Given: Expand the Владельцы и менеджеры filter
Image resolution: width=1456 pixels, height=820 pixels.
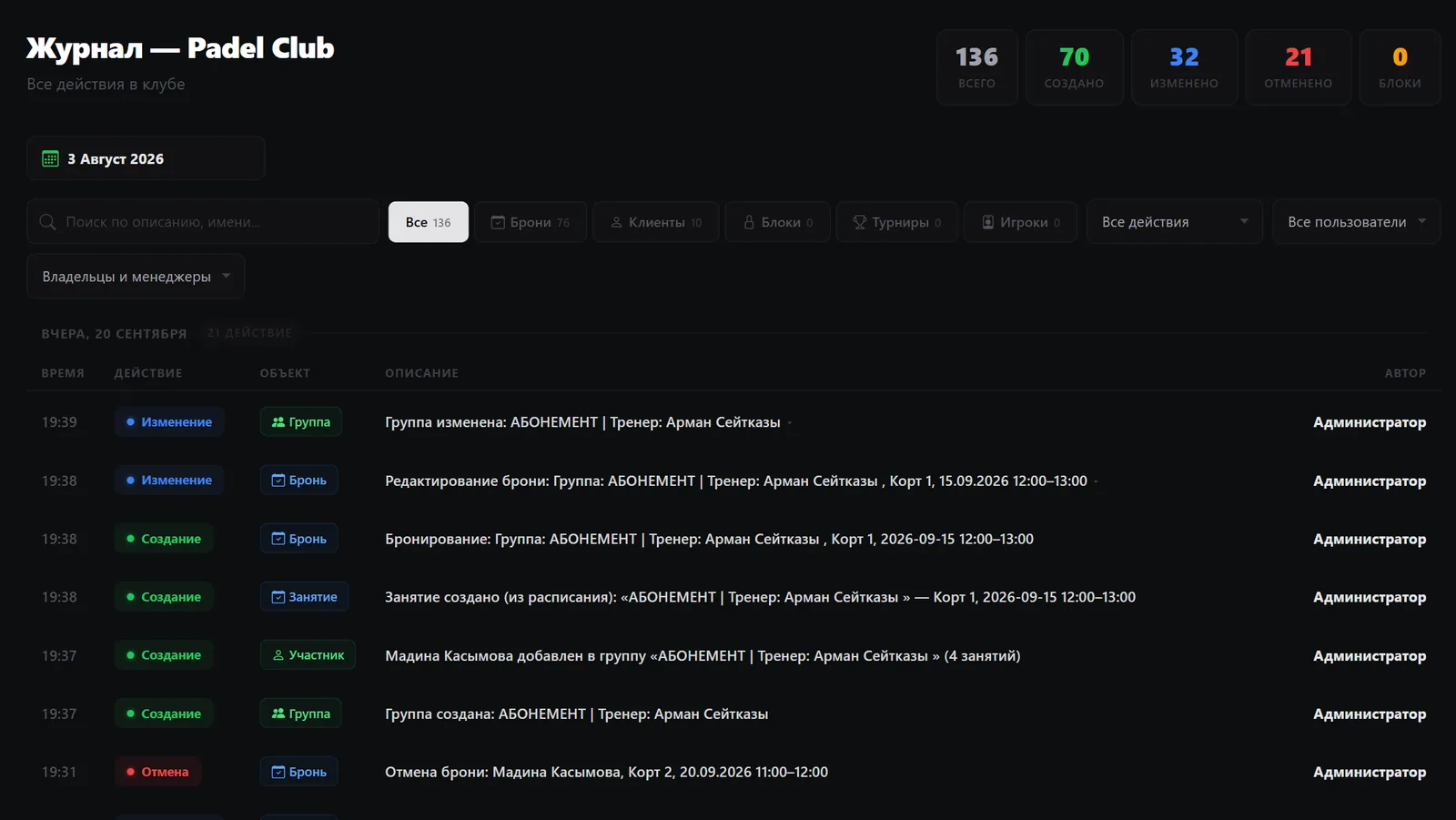Looking at the screenshot, I should coord(136,277).
